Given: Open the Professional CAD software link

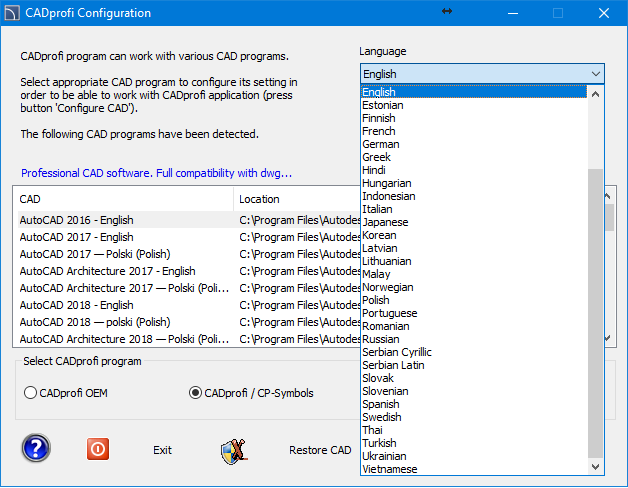Looking at the screenshot, I should (157, 173).
